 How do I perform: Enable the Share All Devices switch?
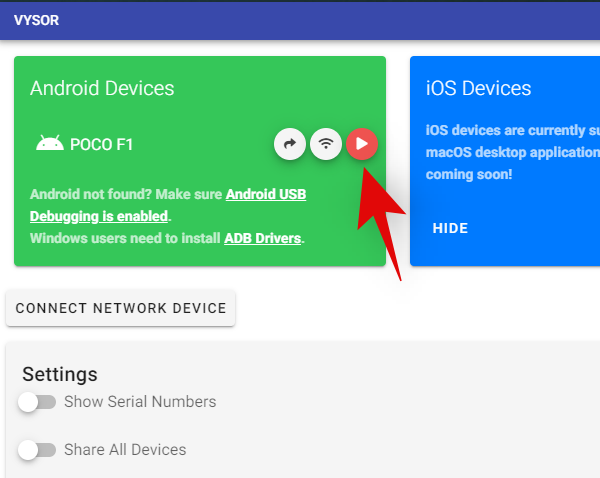(37, 450)
